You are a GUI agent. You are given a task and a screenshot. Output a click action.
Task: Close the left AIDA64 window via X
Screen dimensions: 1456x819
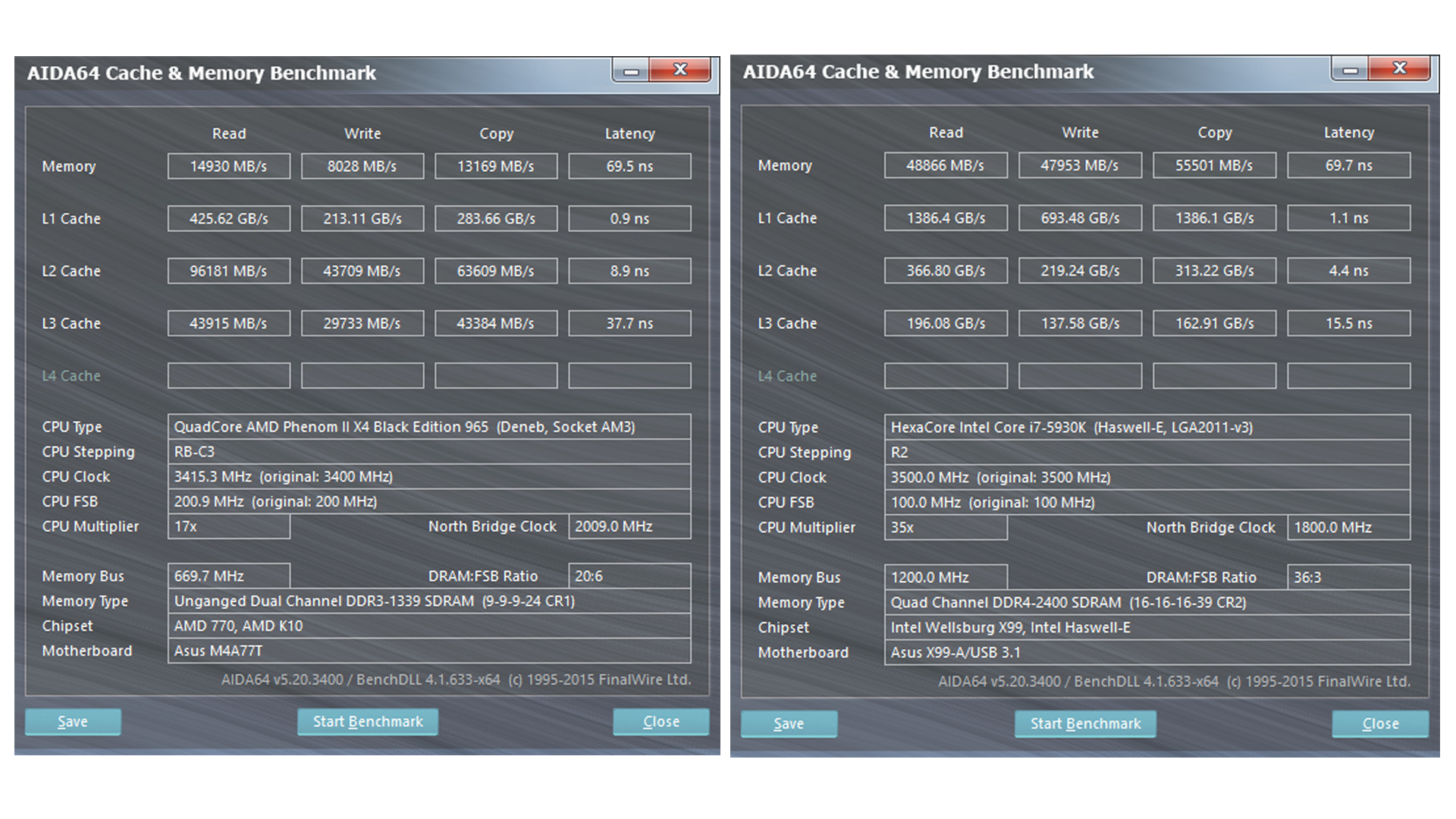pos(680,70)
